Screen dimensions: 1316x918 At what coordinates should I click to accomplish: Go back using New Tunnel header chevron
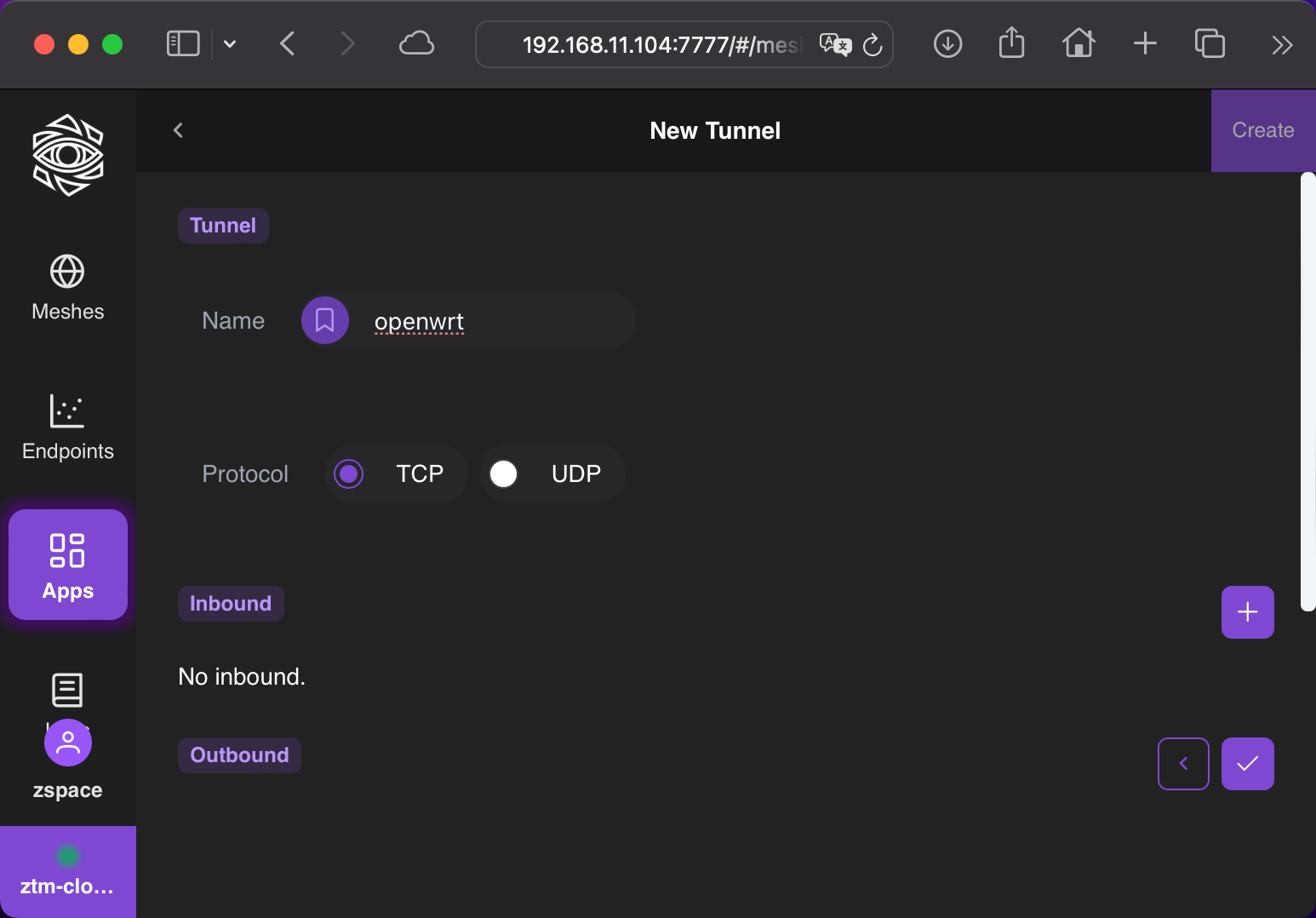(x=179, y=130)
